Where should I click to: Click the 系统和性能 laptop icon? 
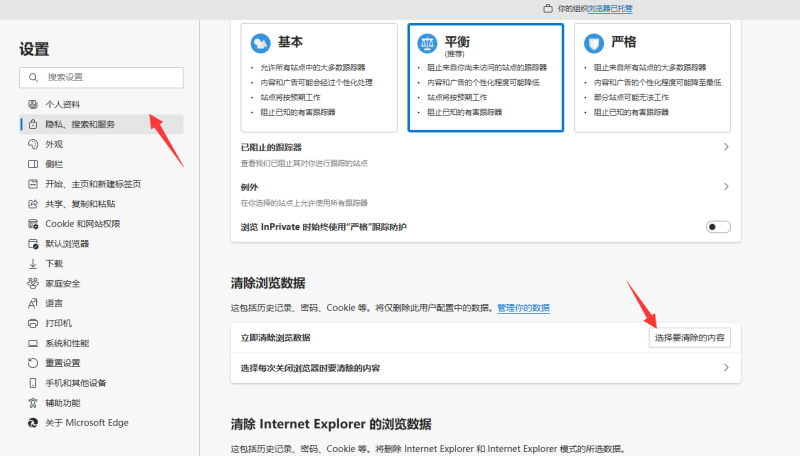pos(33,343)
